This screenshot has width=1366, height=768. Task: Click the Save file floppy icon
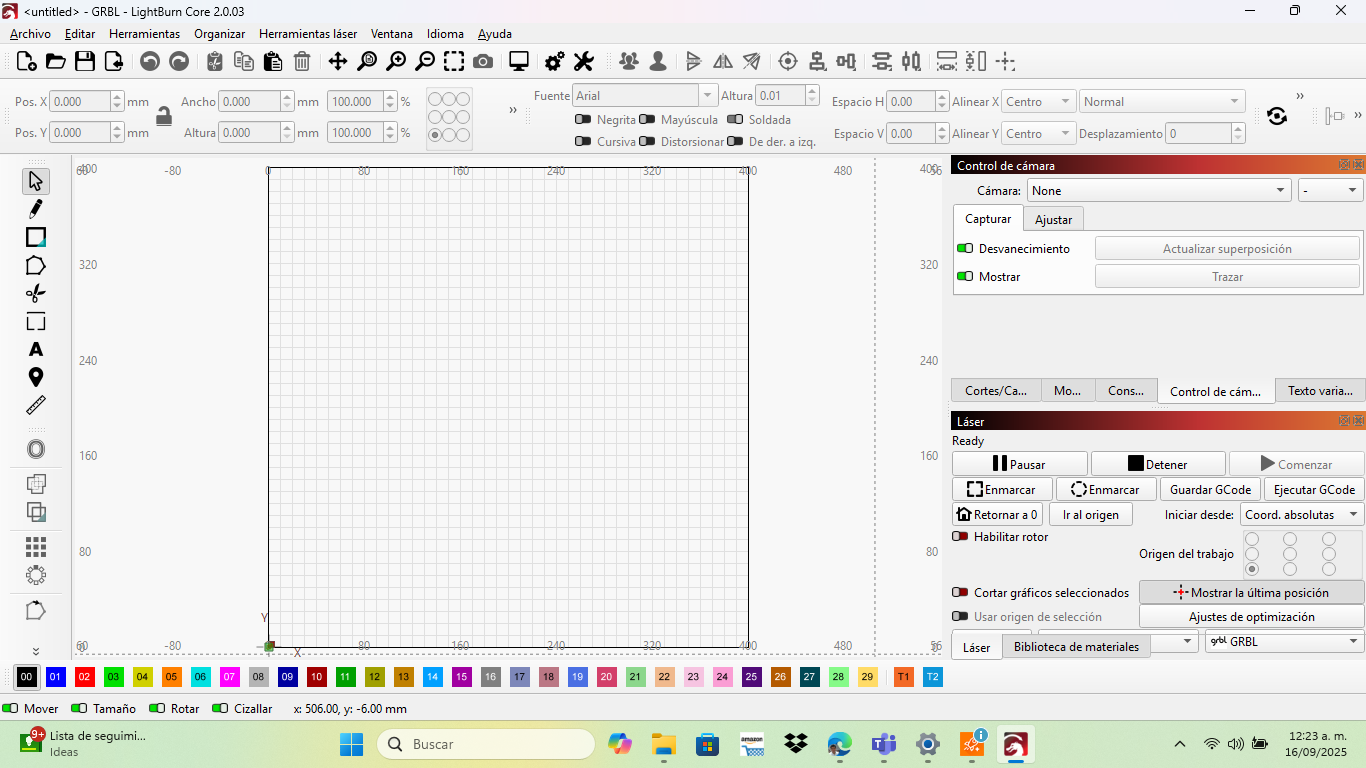click(85, 62)
